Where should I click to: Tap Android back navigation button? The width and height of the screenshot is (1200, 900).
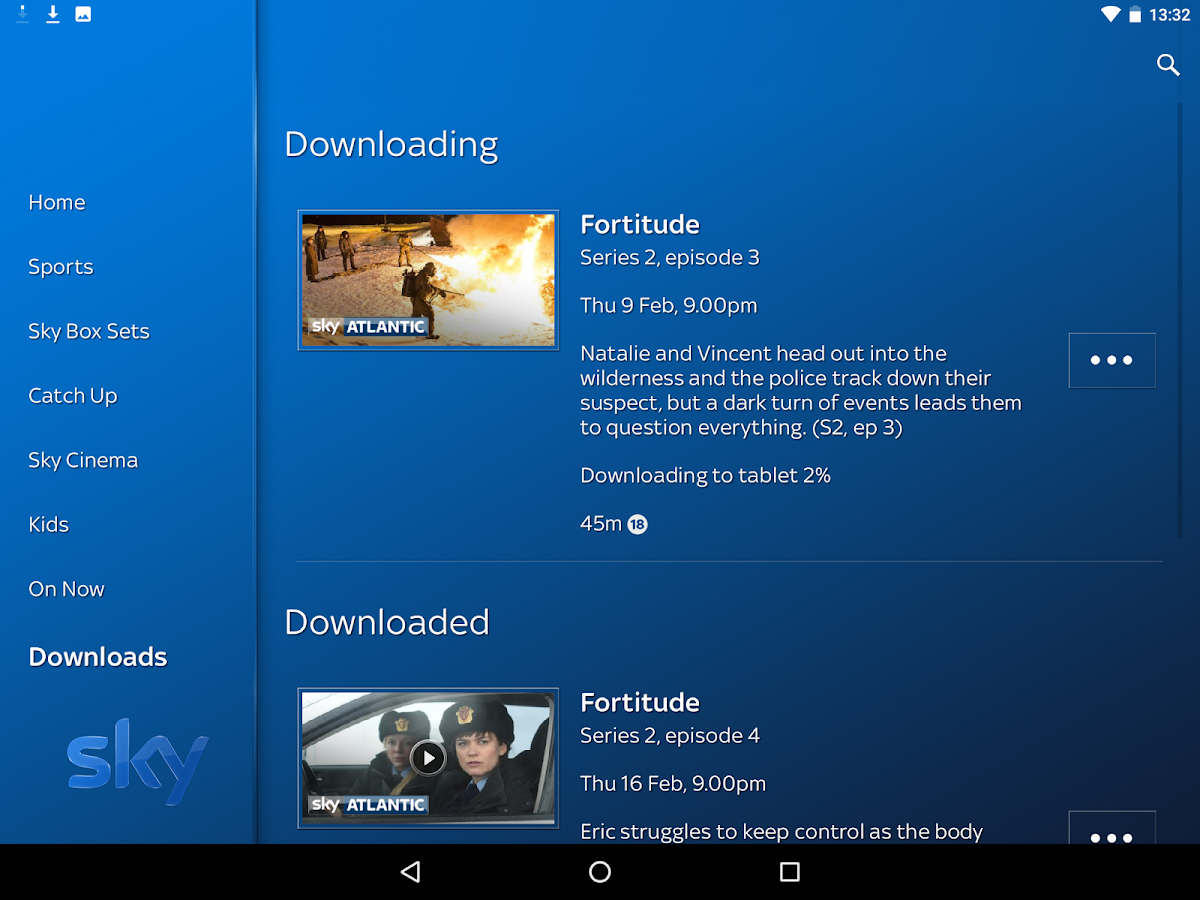coord(410,872)
